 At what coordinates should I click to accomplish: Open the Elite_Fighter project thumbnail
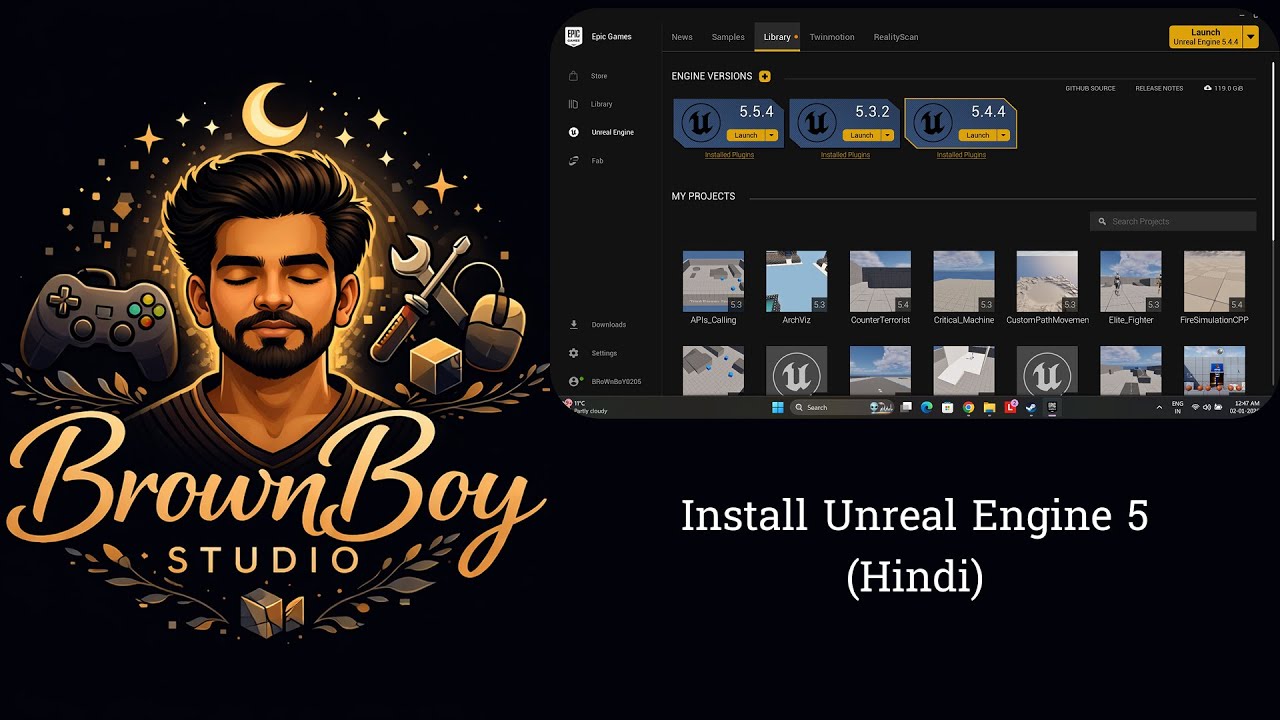coord(1131,281)
